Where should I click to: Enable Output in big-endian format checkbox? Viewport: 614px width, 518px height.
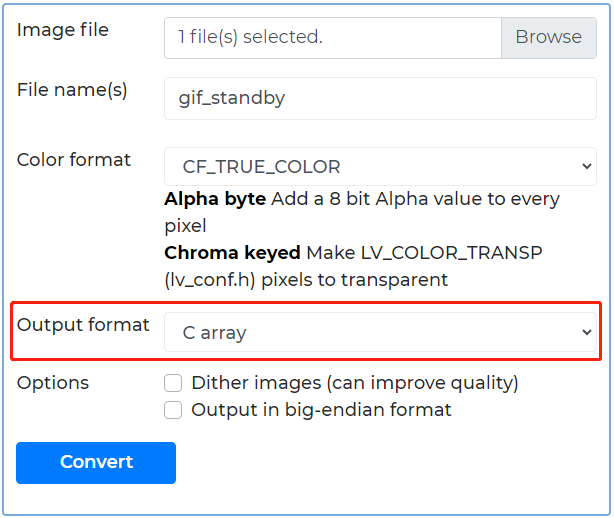173,410
